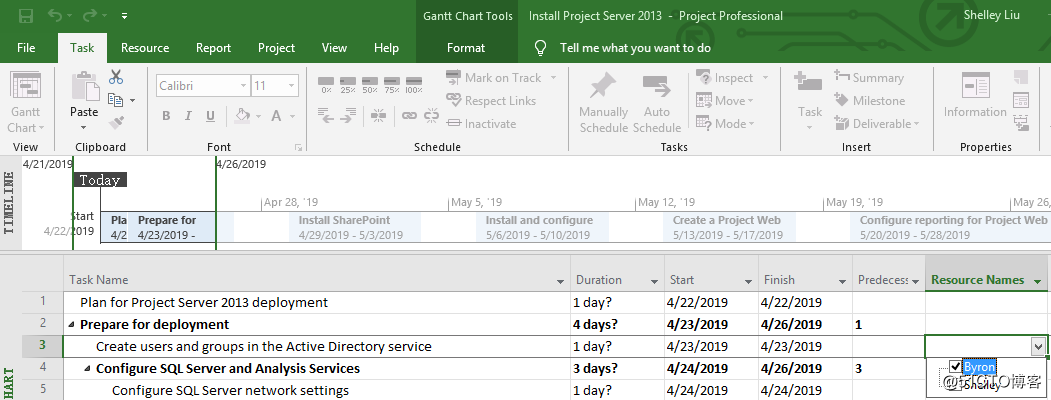Screen dimensions: 1051x400
Task: Mark task 25% complete
Action: click(348, 84)
